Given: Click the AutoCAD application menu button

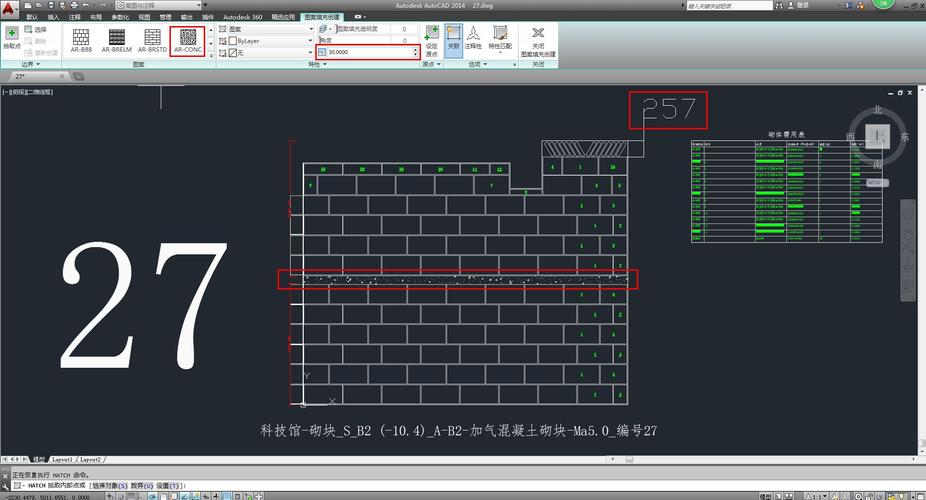Looking at the screenshot, I should click(8, 8).
